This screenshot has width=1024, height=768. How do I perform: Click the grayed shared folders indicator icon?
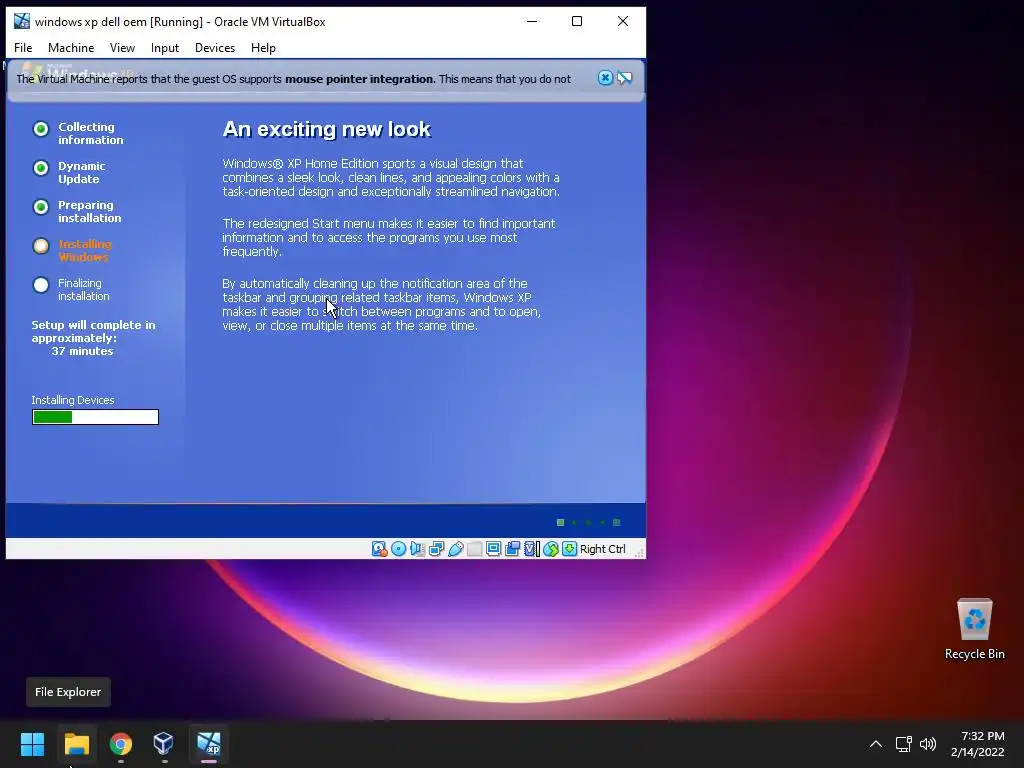point(475,549)
